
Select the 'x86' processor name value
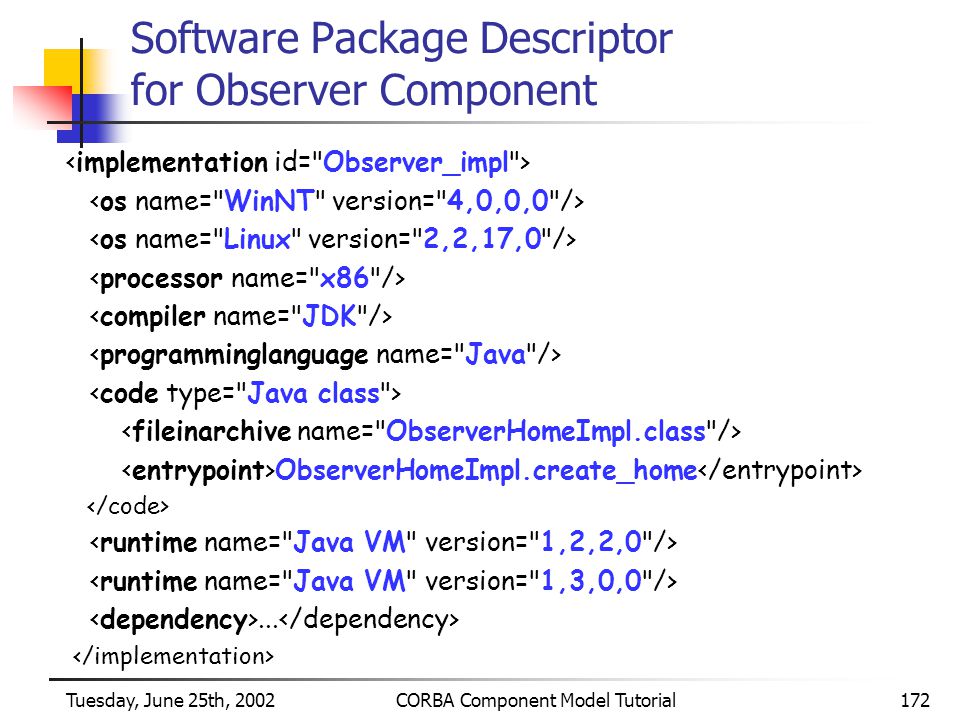pyautogui.click(x=345, y=278)
